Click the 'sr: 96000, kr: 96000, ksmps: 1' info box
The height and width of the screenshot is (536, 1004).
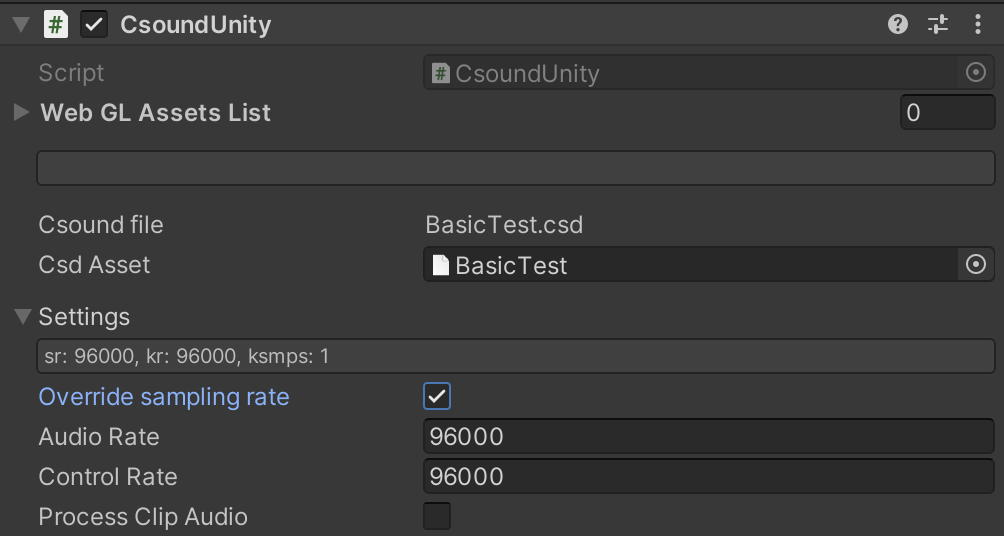click(x=515, y=356)
